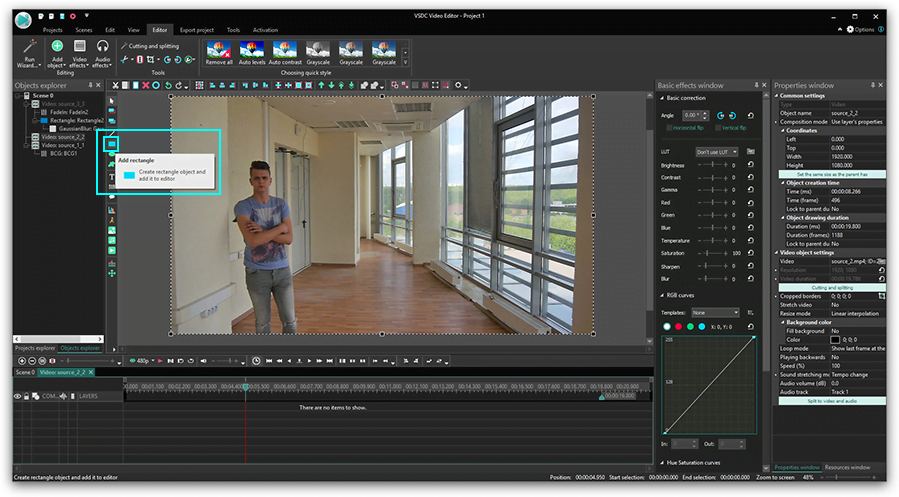The width and height of the screenshot is (899, 497).
Task: Click the rotate clockwise angle icon
Action: point(732,115)
